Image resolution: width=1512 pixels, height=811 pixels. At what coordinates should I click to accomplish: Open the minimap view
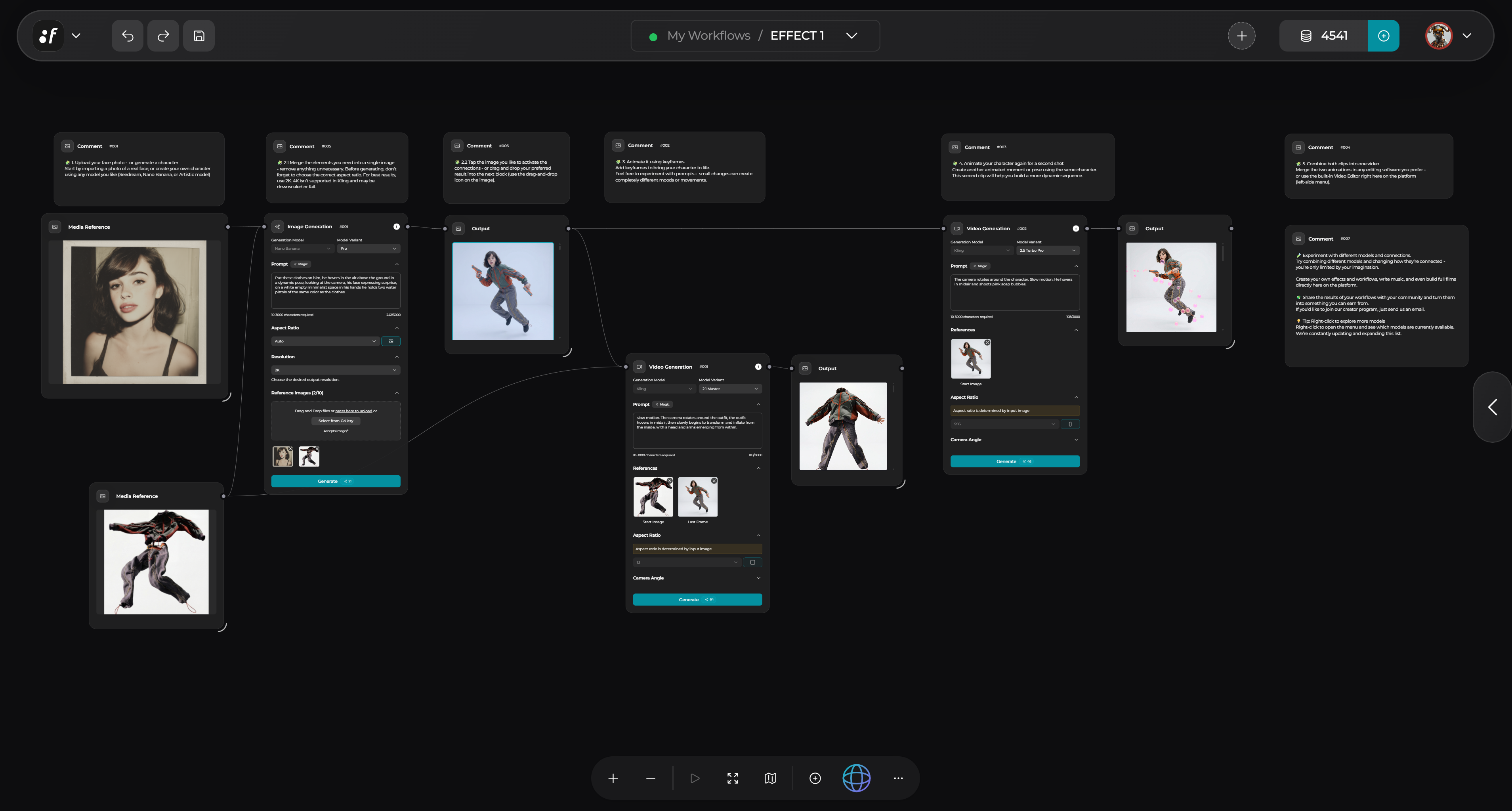click(x=769, y=778)
